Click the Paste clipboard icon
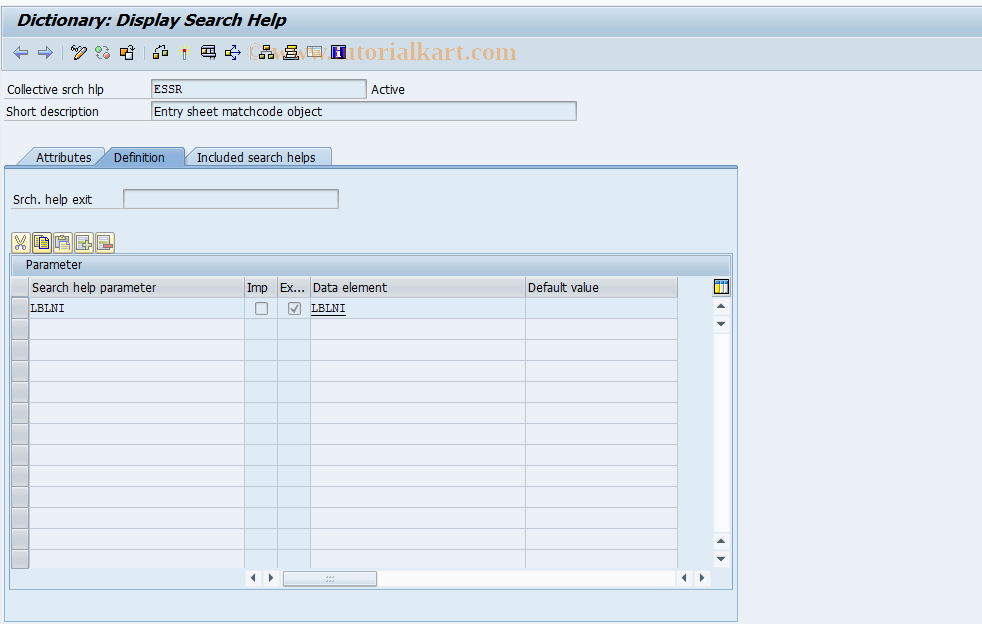Screen dimensions: 982x624 pos(63,242)
